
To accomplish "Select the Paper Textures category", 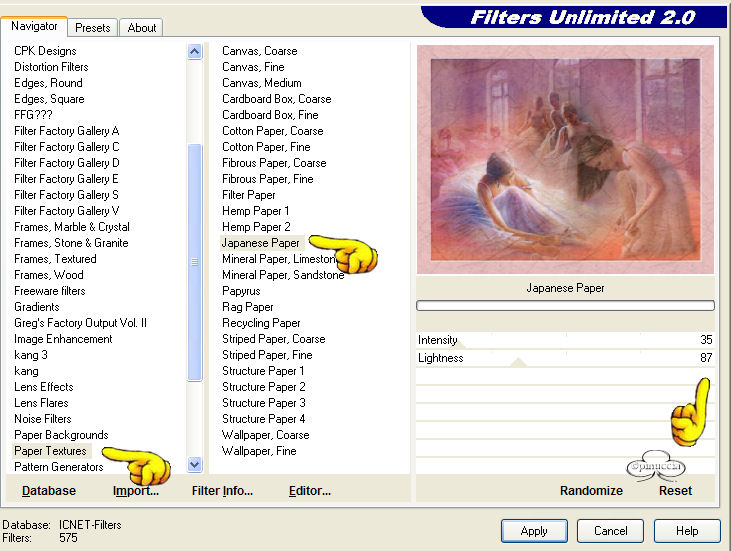I will click(x=50, y=451).
